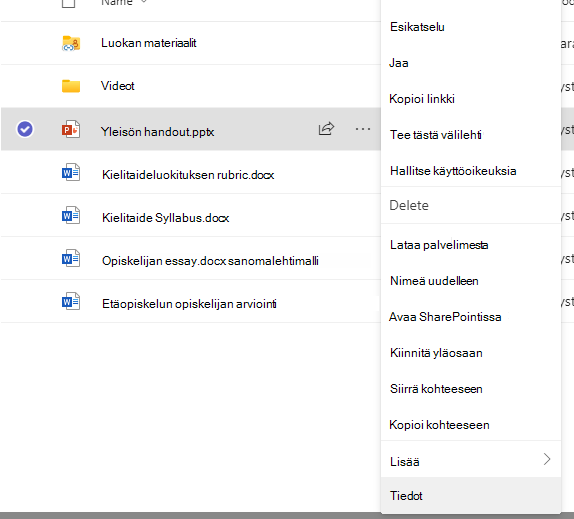The height and width of the screenshot is (519, 574).
Task: Open the Name column sort dropdown
Action: pyautogui.click(x=144, y=2)
